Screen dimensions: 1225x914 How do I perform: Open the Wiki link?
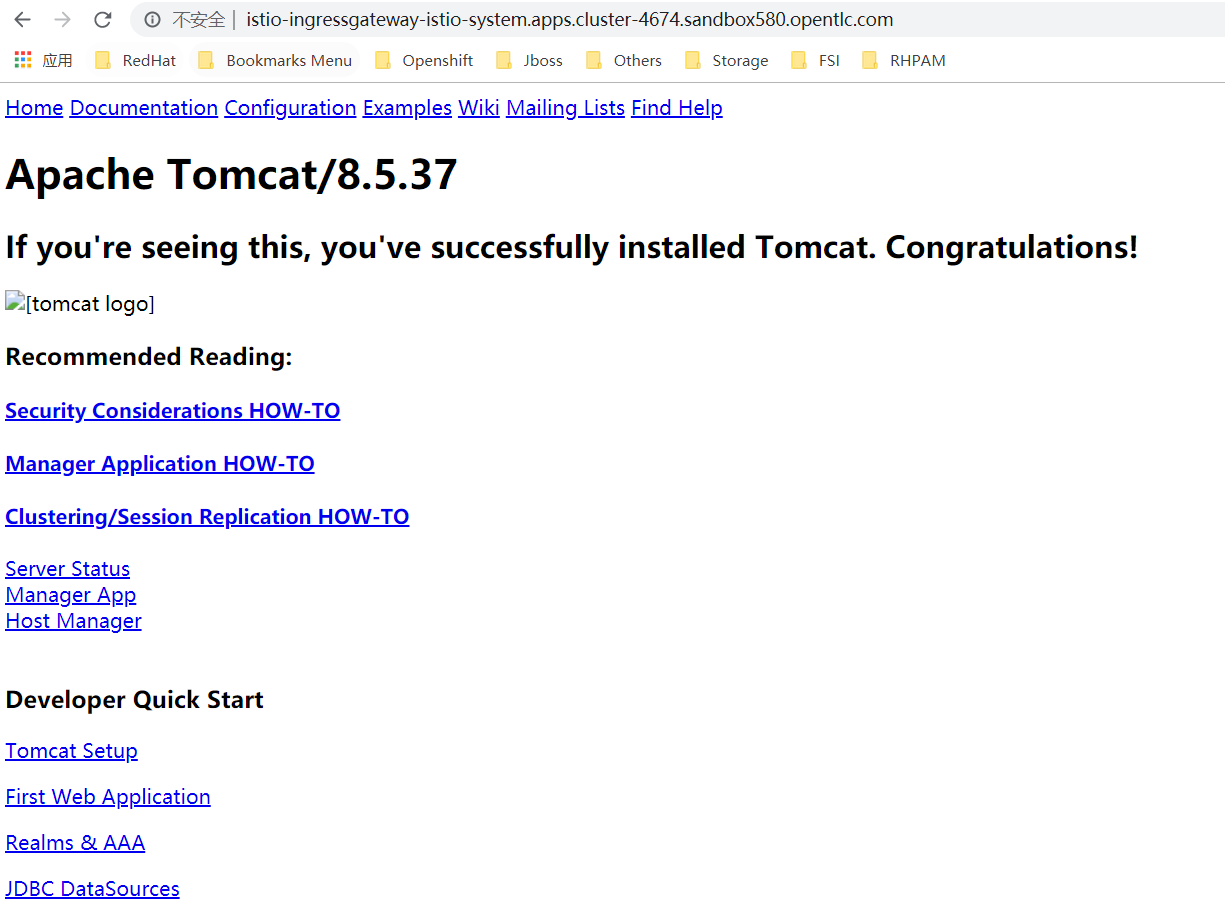pyautogui.click(x=479, y=108)
